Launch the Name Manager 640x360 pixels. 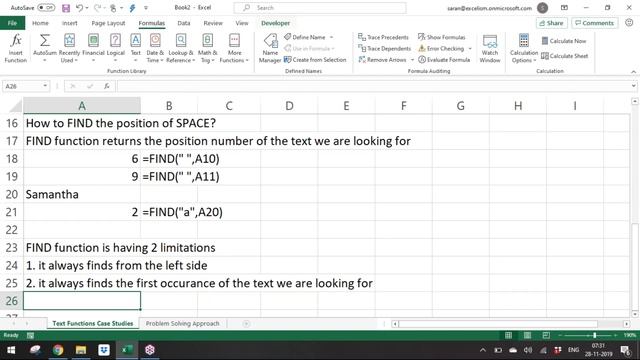pos(270,48)
